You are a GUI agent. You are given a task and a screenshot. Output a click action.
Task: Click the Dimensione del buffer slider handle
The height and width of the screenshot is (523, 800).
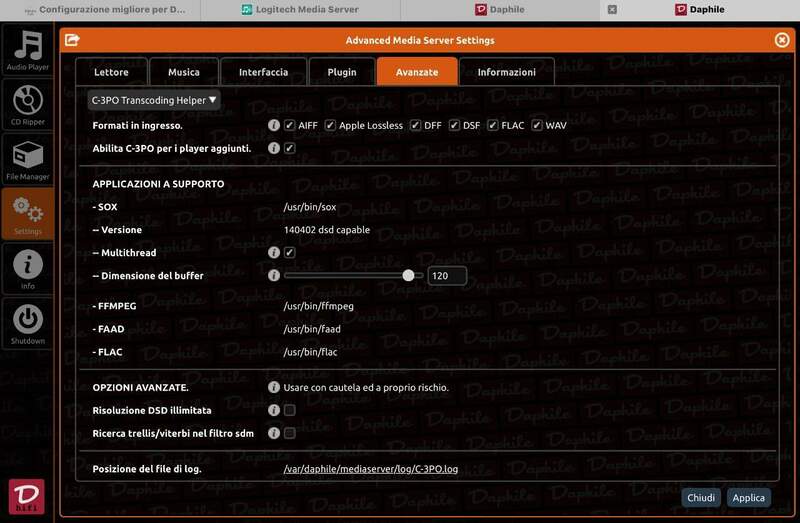tap(408, 275)
